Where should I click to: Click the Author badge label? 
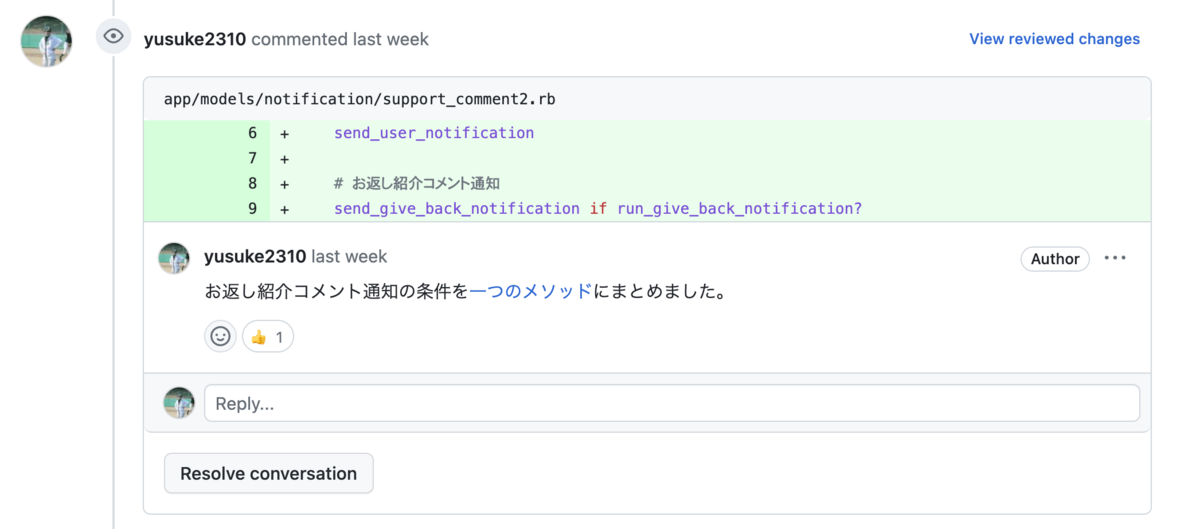pyautogui.click(x=1054, y=259)
